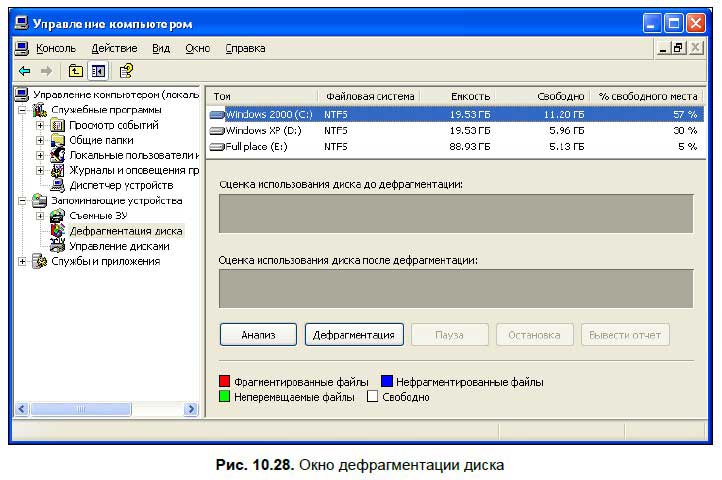Click the red Фрагментированные файлы swatch
Viewport: 722px width, 480px height.
pyautogui.click(x=224, y=381)
